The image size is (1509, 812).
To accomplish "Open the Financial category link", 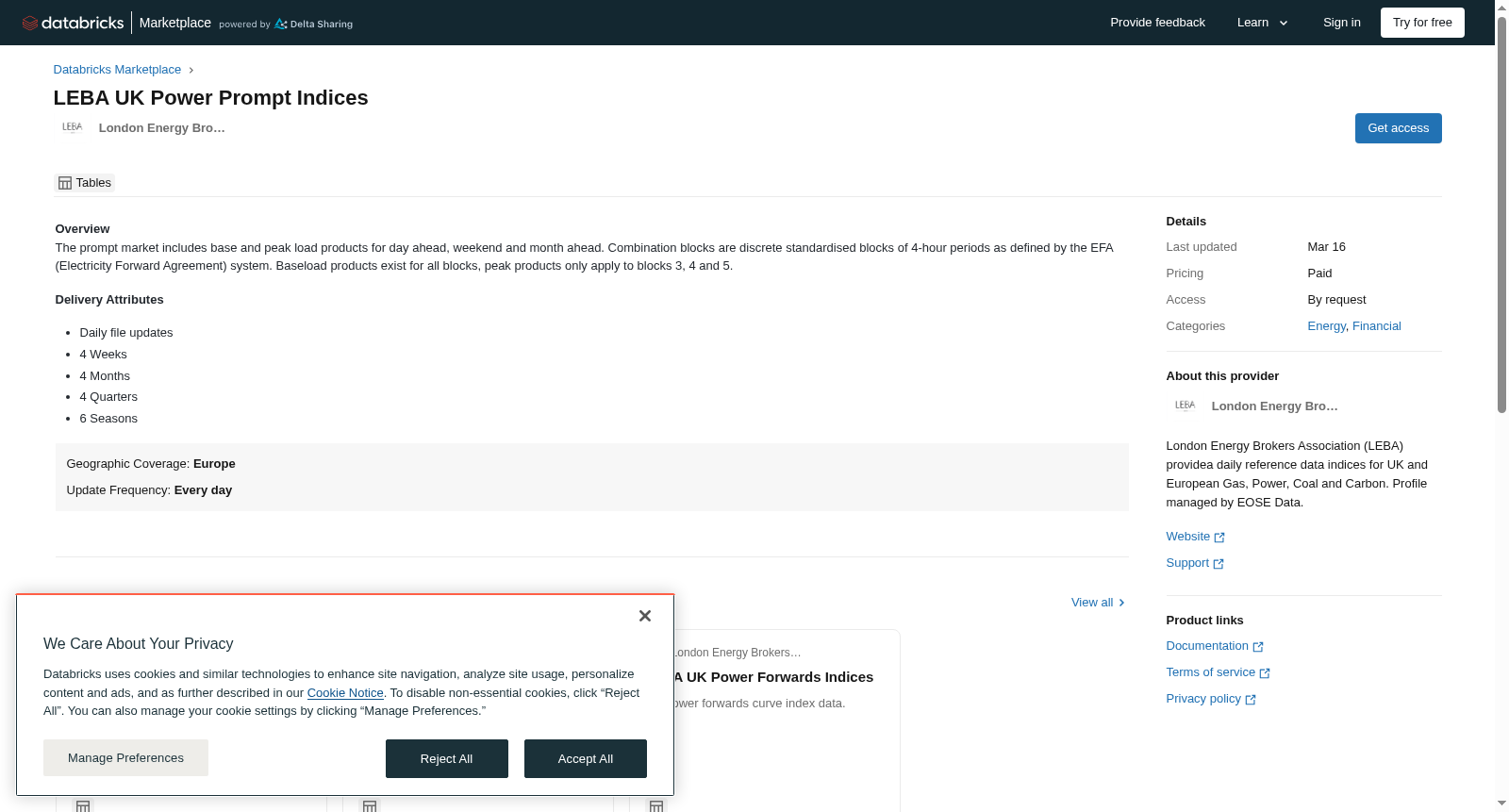I will pyautogui.click(x=1376, y=326).
